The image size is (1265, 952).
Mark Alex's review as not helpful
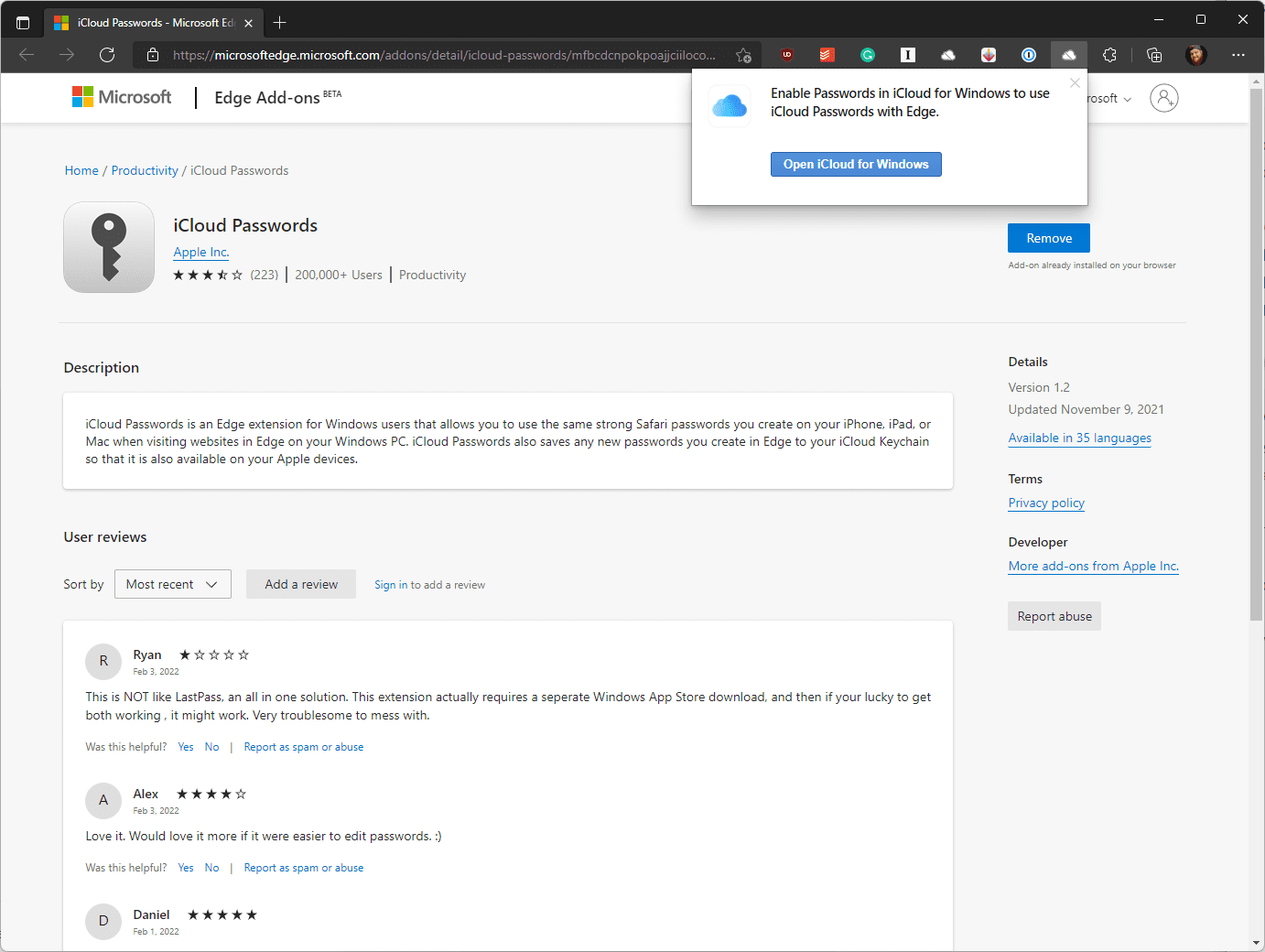pos(212,868)
